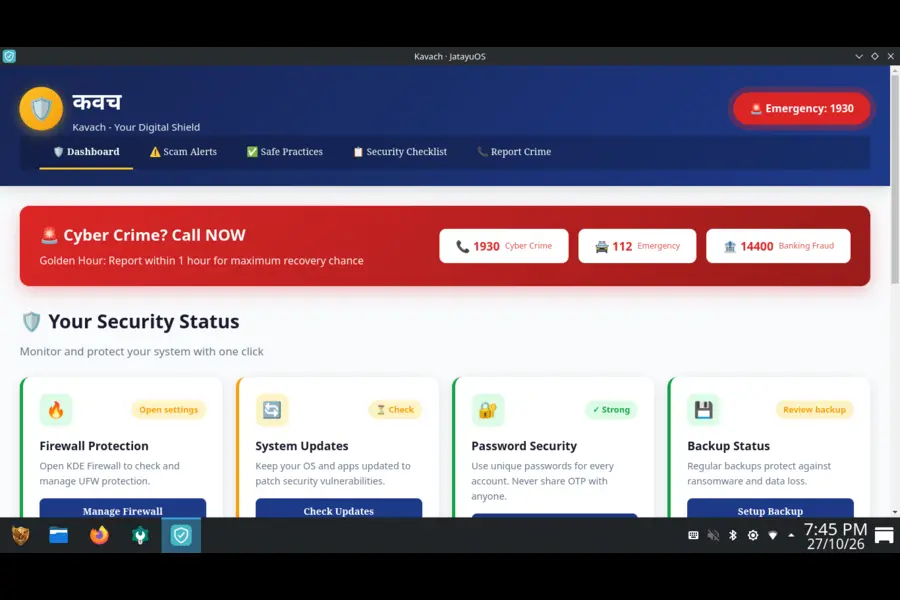Go to the Safe Practices tab
This screenshot has width=900, height=600.
tap(285, 152)
